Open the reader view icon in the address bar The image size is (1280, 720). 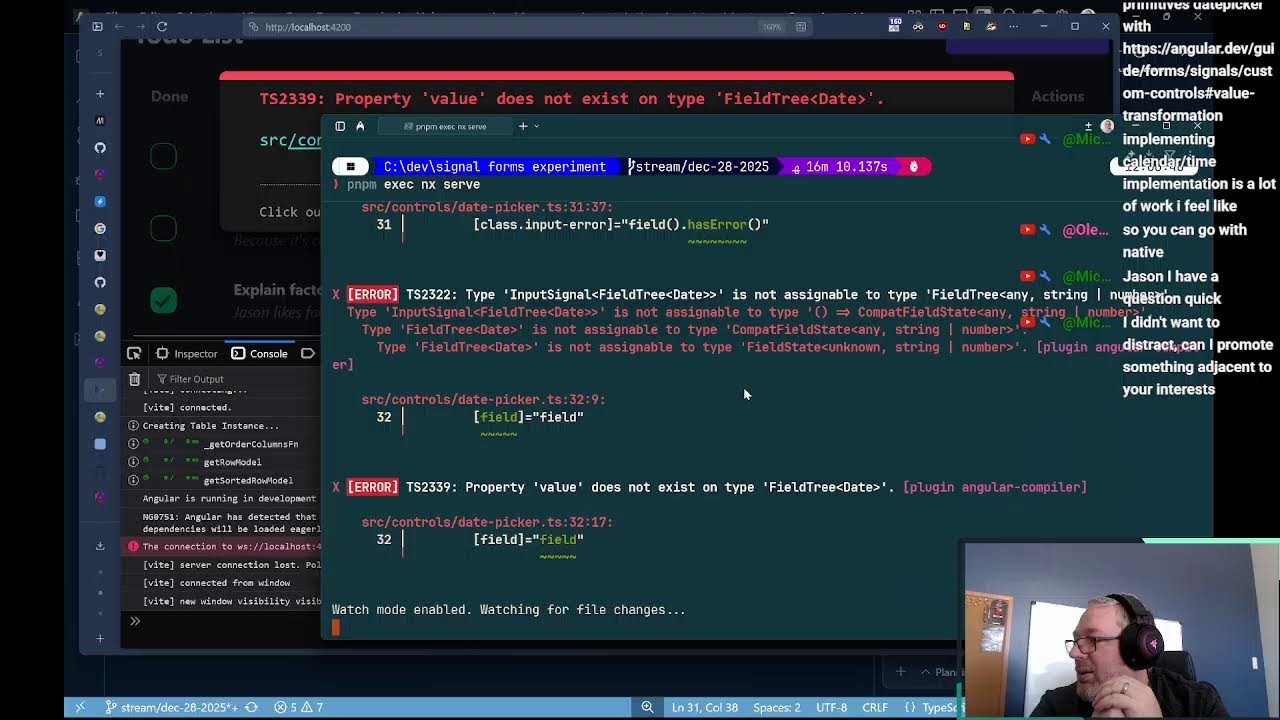[x=801, y=27]
